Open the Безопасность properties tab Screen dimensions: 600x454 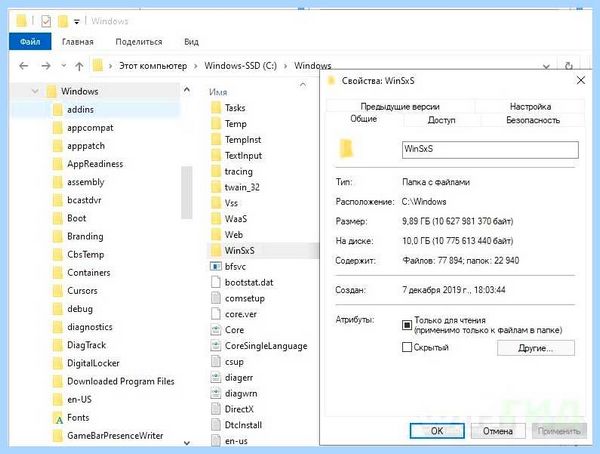[x=533, y=120]
